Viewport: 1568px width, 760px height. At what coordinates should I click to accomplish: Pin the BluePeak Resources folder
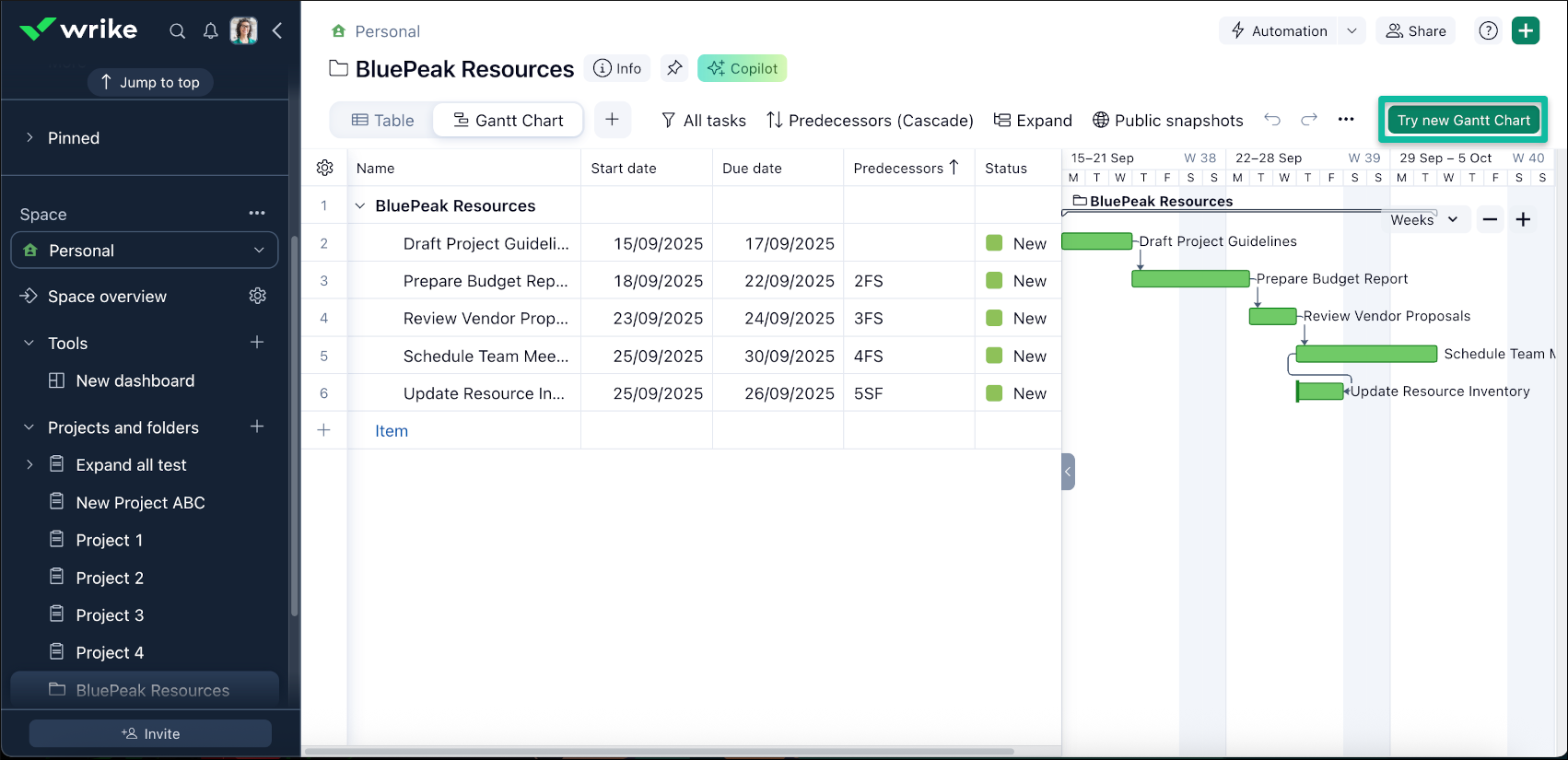674,68
